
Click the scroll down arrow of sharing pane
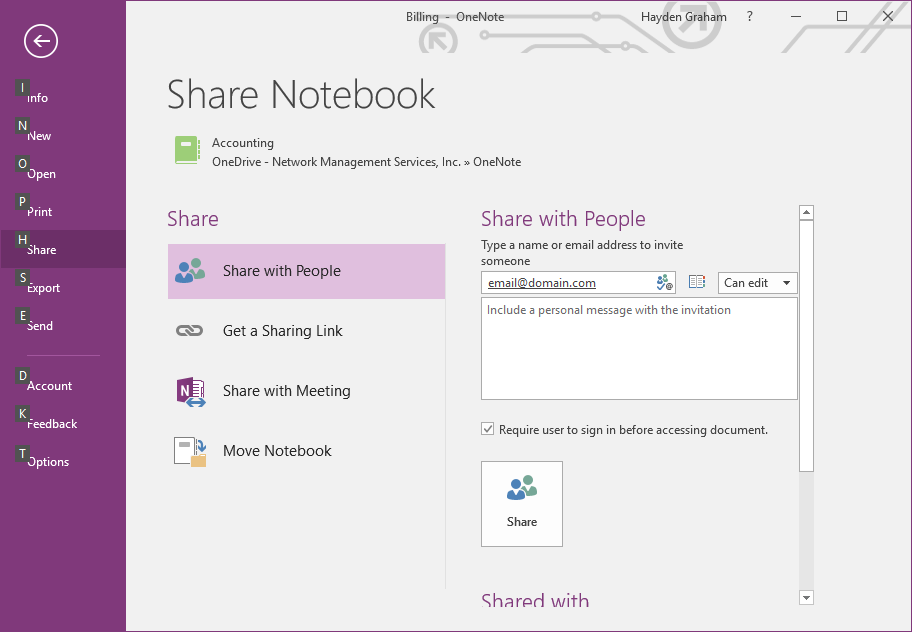click(x=806, y=598)
